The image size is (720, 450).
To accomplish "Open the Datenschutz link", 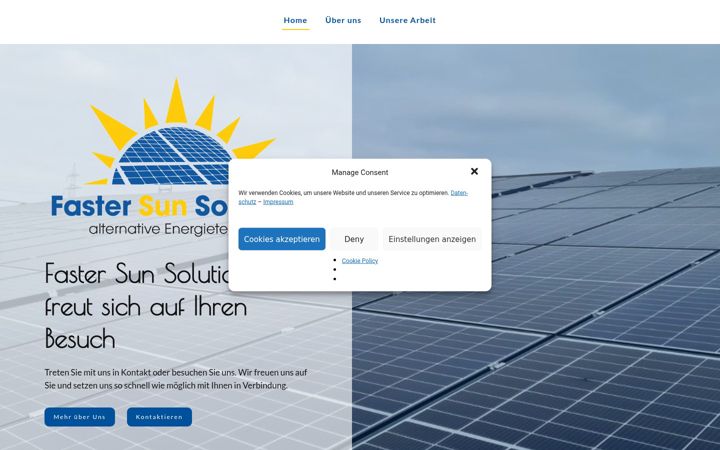I will (459, 193).
